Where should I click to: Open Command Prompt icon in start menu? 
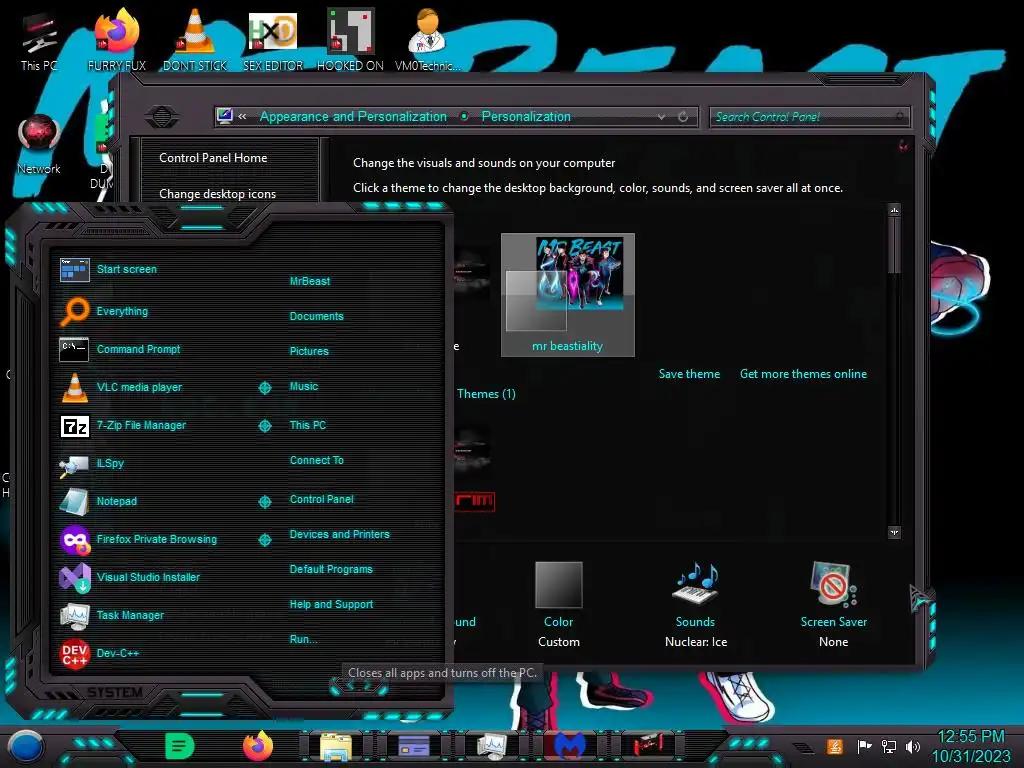[x=74, y=349]
